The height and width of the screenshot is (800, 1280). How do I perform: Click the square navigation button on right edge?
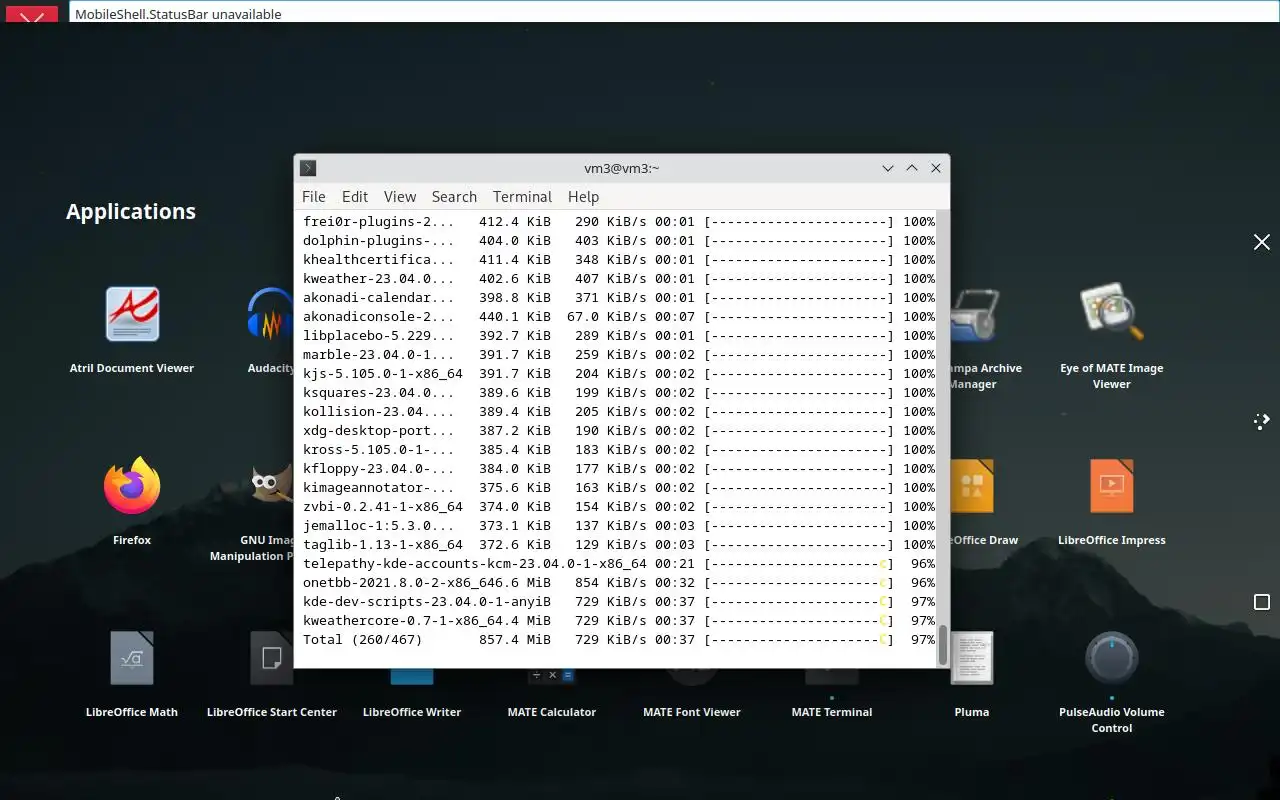(x=1262, y=602)
